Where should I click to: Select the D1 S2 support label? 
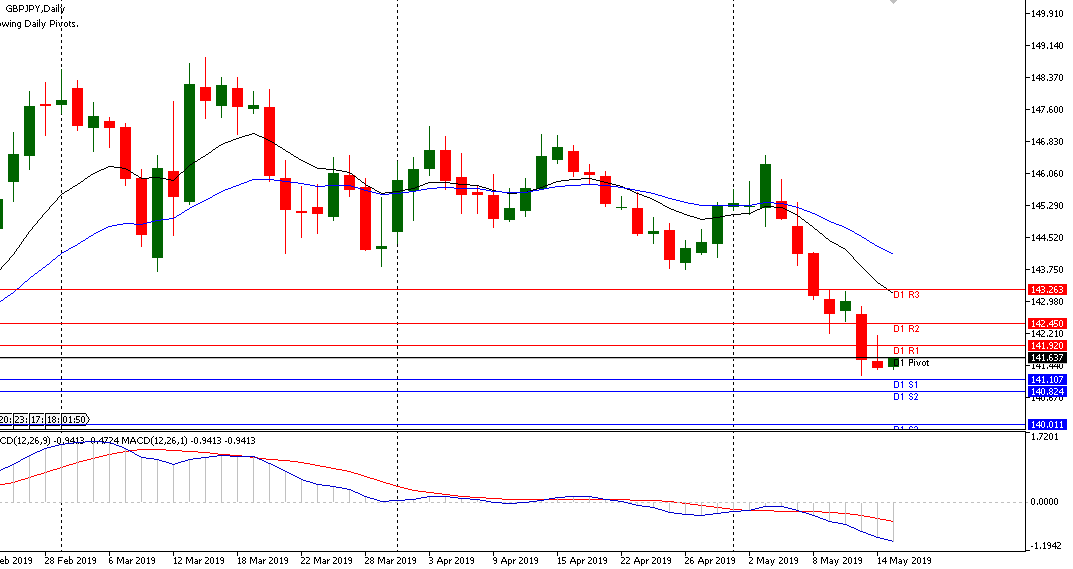pyautogui.click(x=905, y=397)
